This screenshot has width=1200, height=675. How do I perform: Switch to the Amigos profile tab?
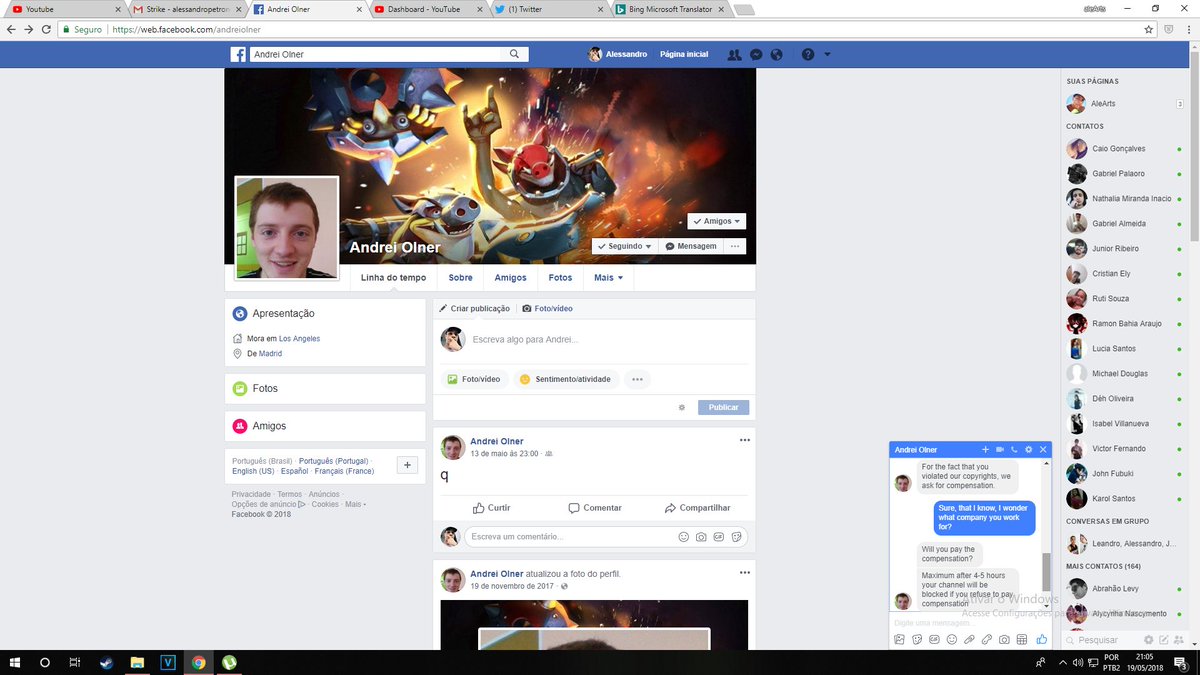510,278
